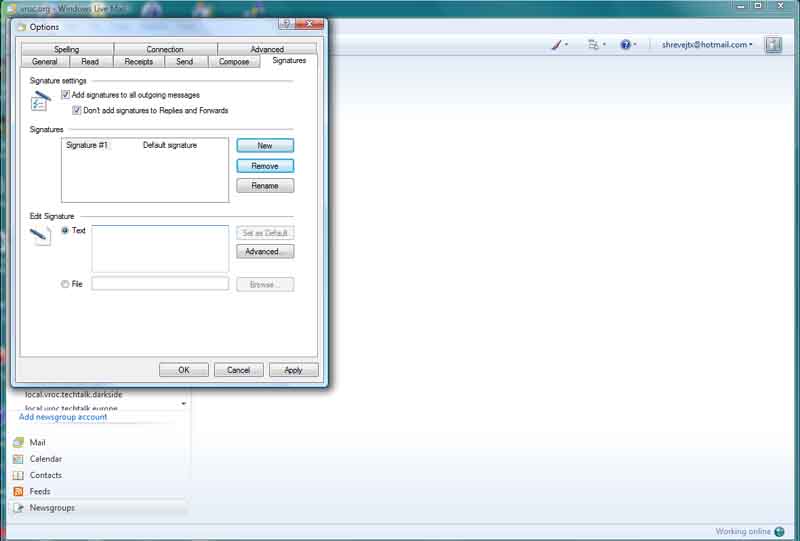Click the newsgroup list scroll-down arrow
800x541 pixels.
click(184, 404)
